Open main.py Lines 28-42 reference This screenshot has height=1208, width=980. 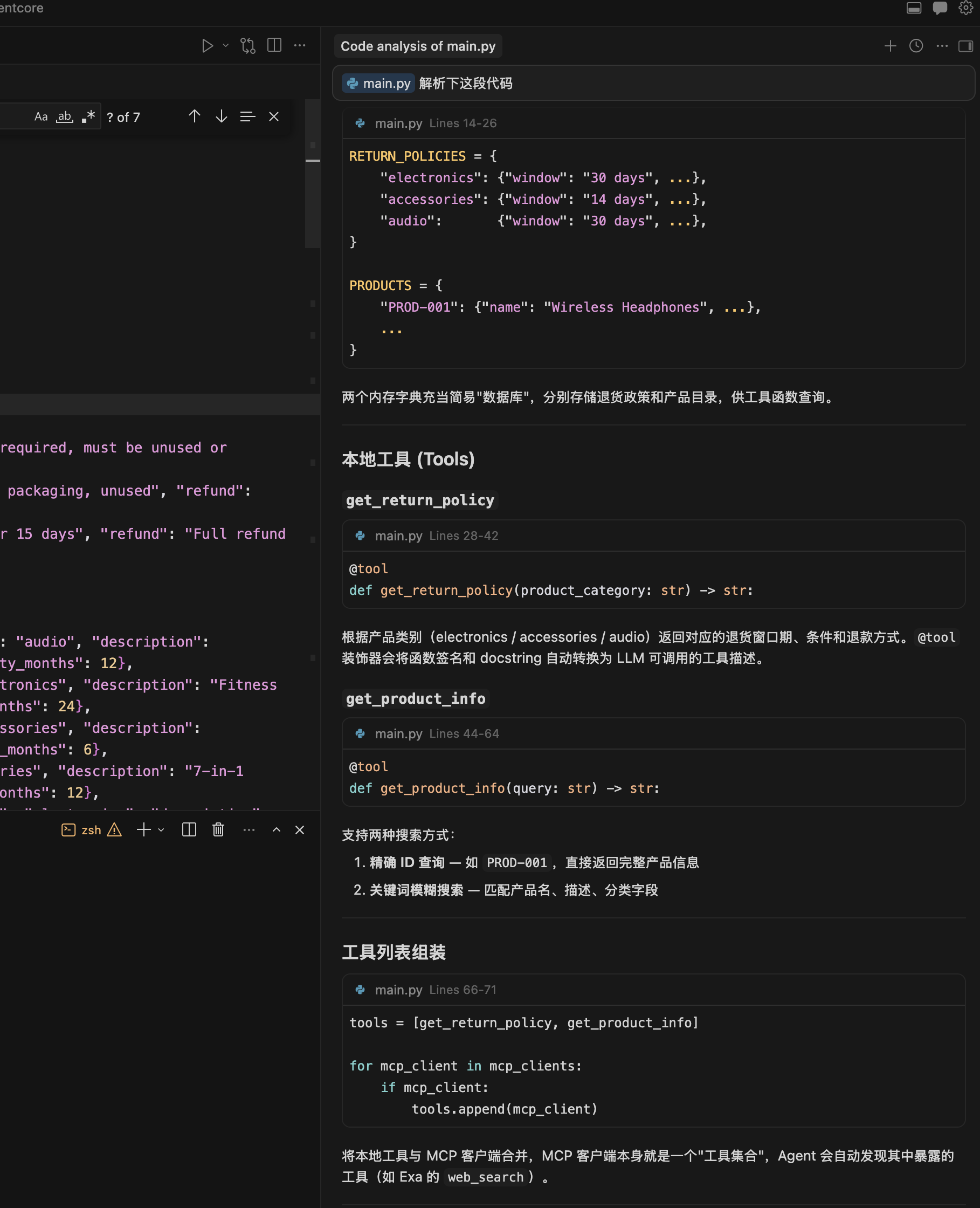point(436,536)
